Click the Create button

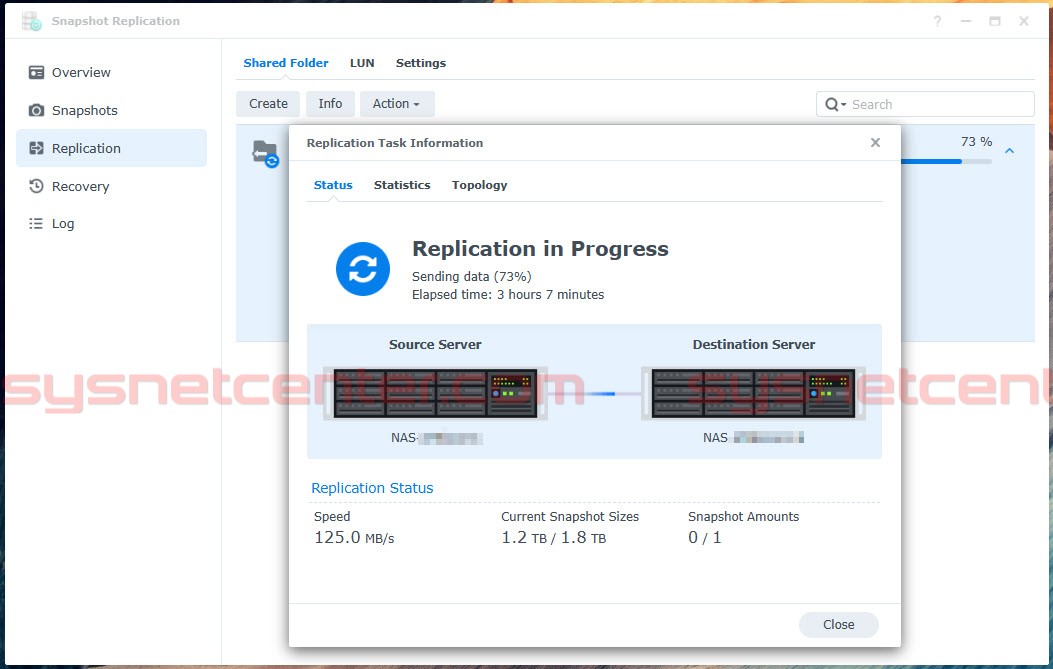267,103
